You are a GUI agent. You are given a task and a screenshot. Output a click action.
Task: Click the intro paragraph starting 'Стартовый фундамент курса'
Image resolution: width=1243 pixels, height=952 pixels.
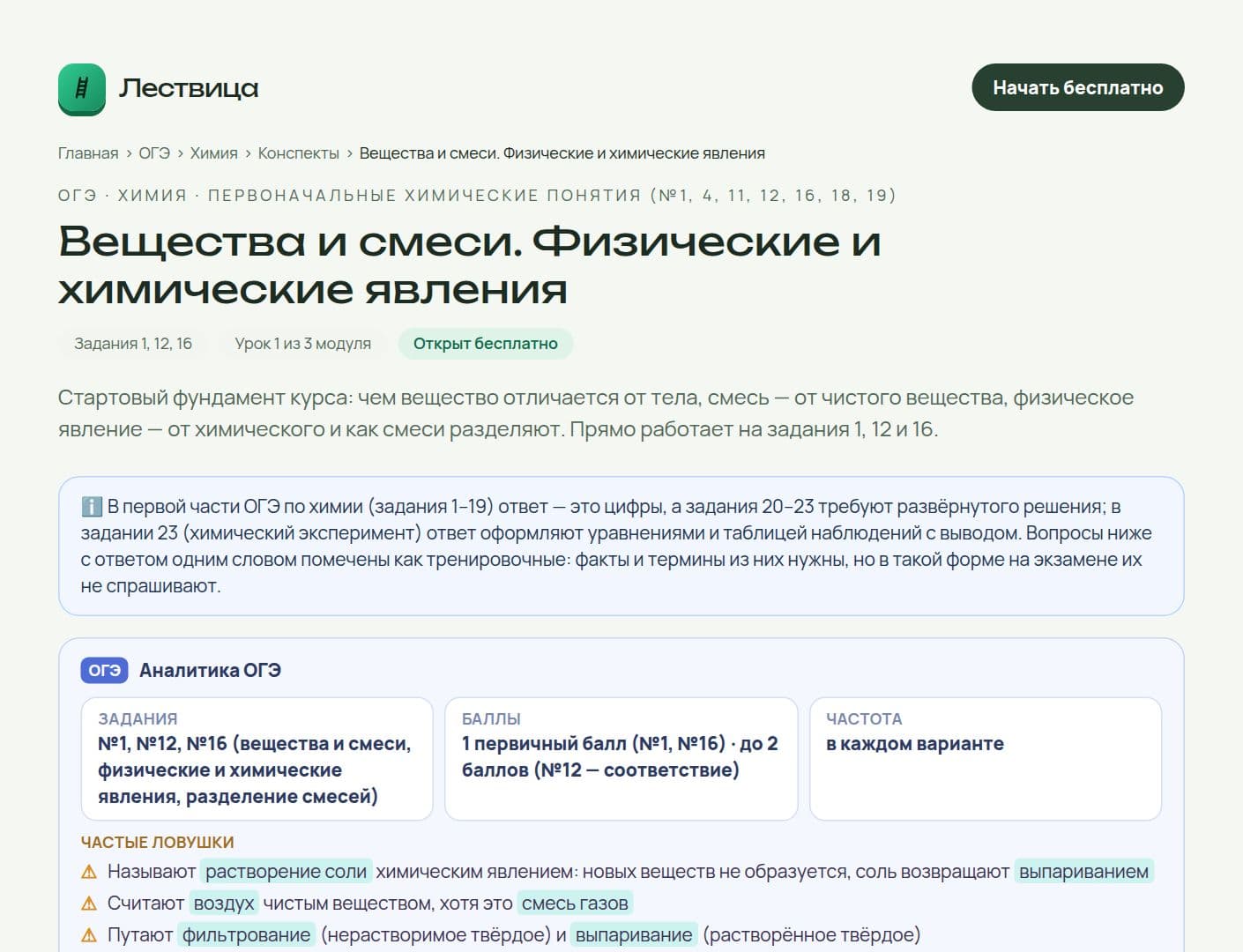(x=596, y=413)
